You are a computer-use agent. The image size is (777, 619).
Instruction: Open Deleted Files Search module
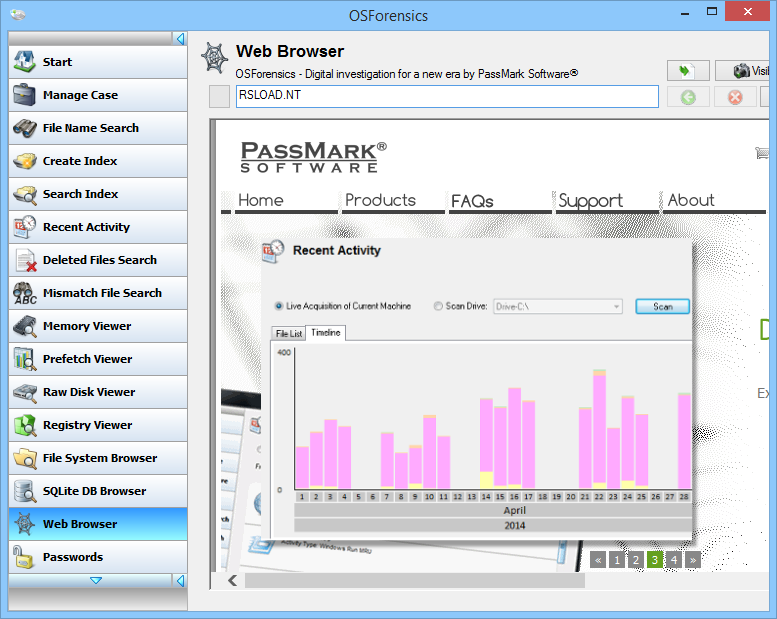[x=98, y=260]
